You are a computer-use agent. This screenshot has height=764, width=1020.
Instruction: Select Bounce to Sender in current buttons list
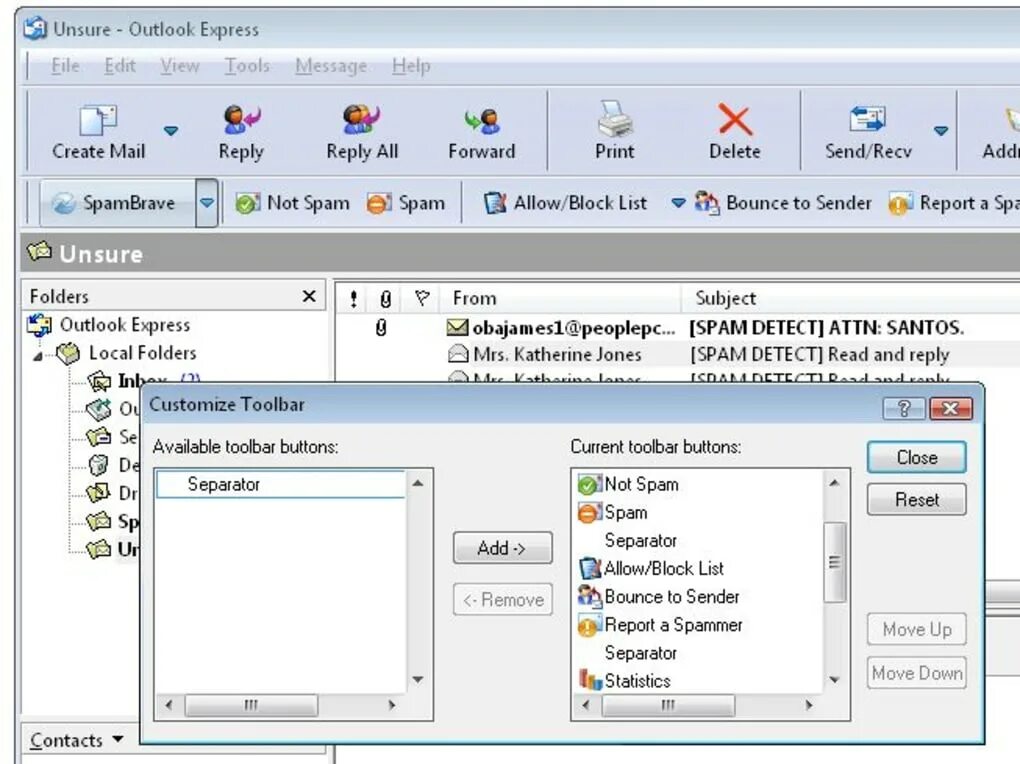[659, 597]
